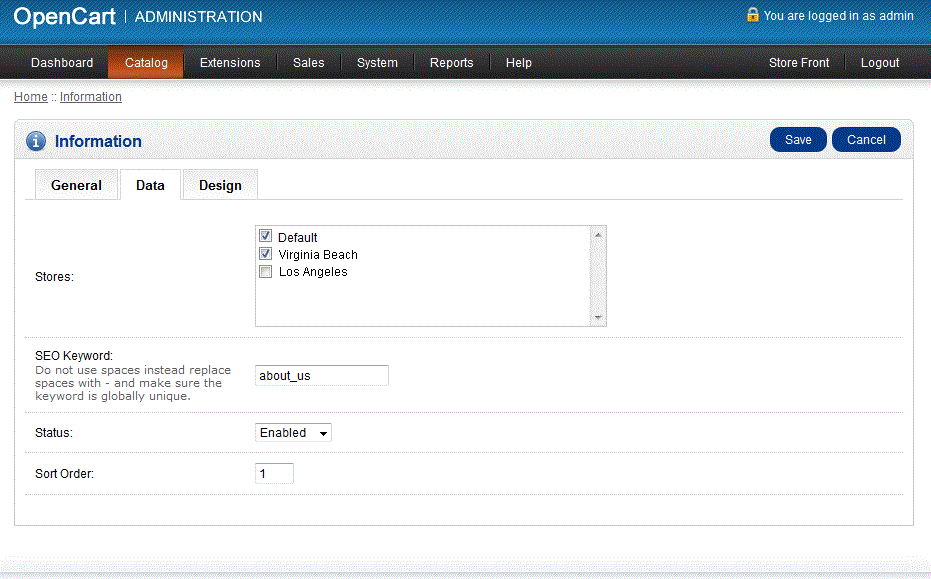Open the Status dropdown
The image size is (931, 579).
(293, 433)
